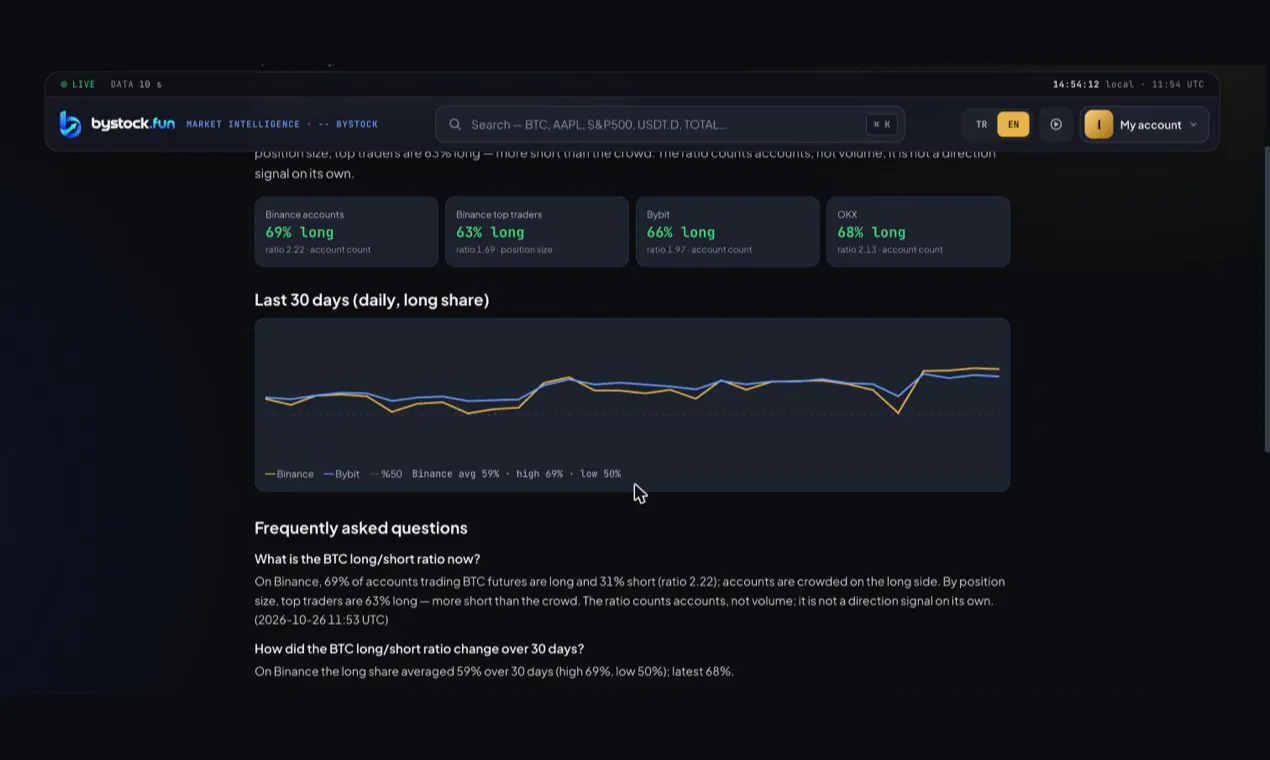Select the OKX 68% long card
The width and height of the screenshot is (1270, 760).
click(918, 232)
